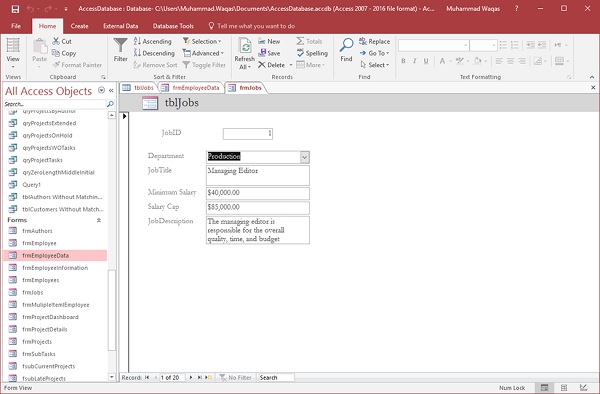This screenshot has height=394, width=600.
Task: Switch to the frmEmployeeData document tab
Action: click(190, 88)
